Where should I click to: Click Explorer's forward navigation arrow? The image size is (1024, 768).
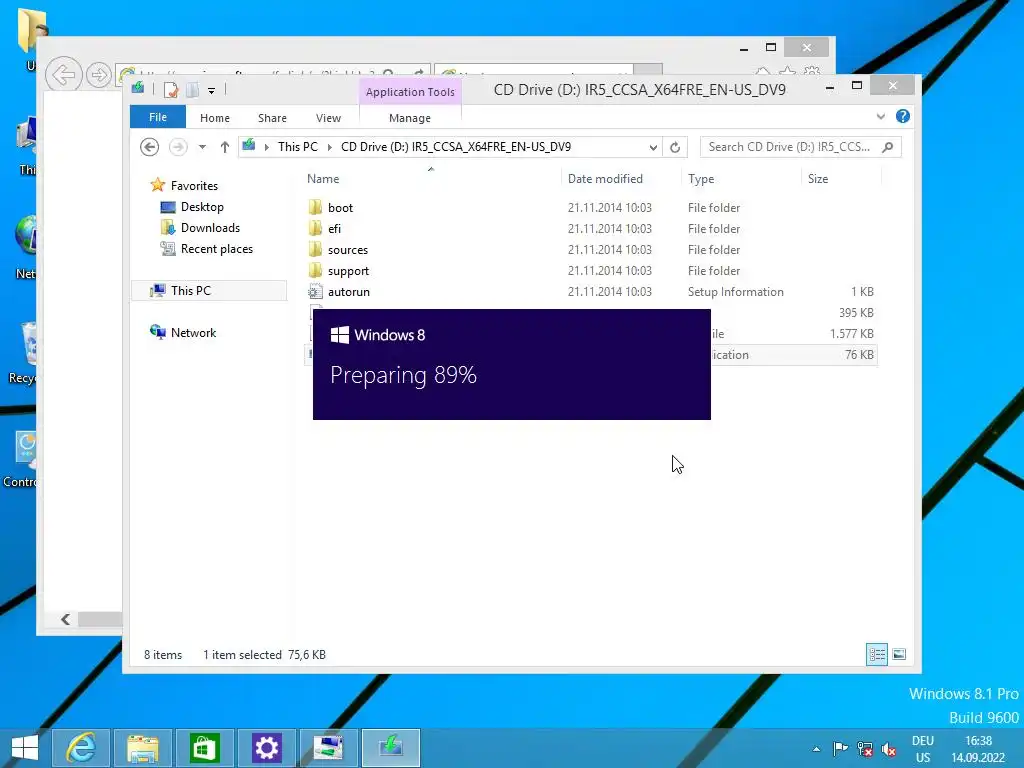point(178,147)
